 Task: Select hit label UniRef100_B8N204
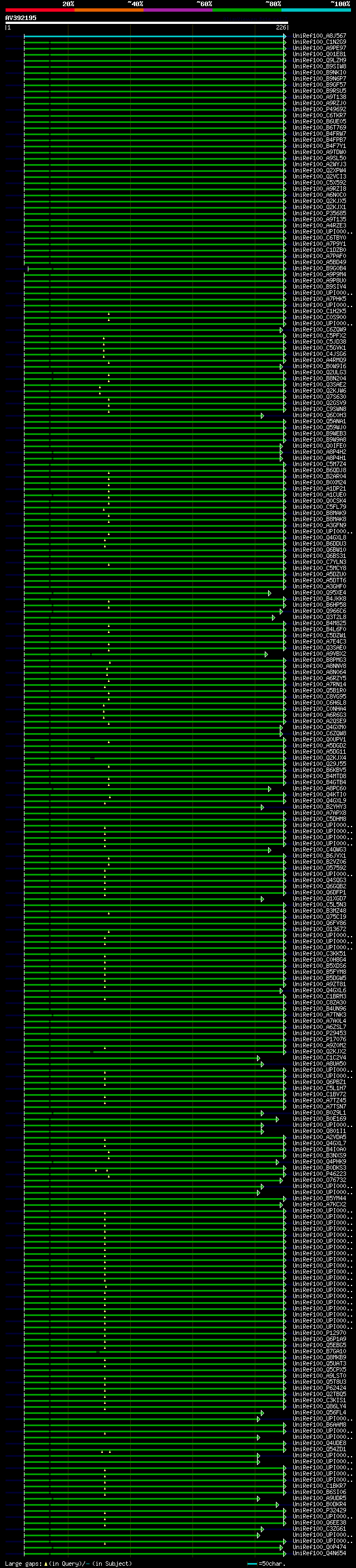[x=319, y=379]
